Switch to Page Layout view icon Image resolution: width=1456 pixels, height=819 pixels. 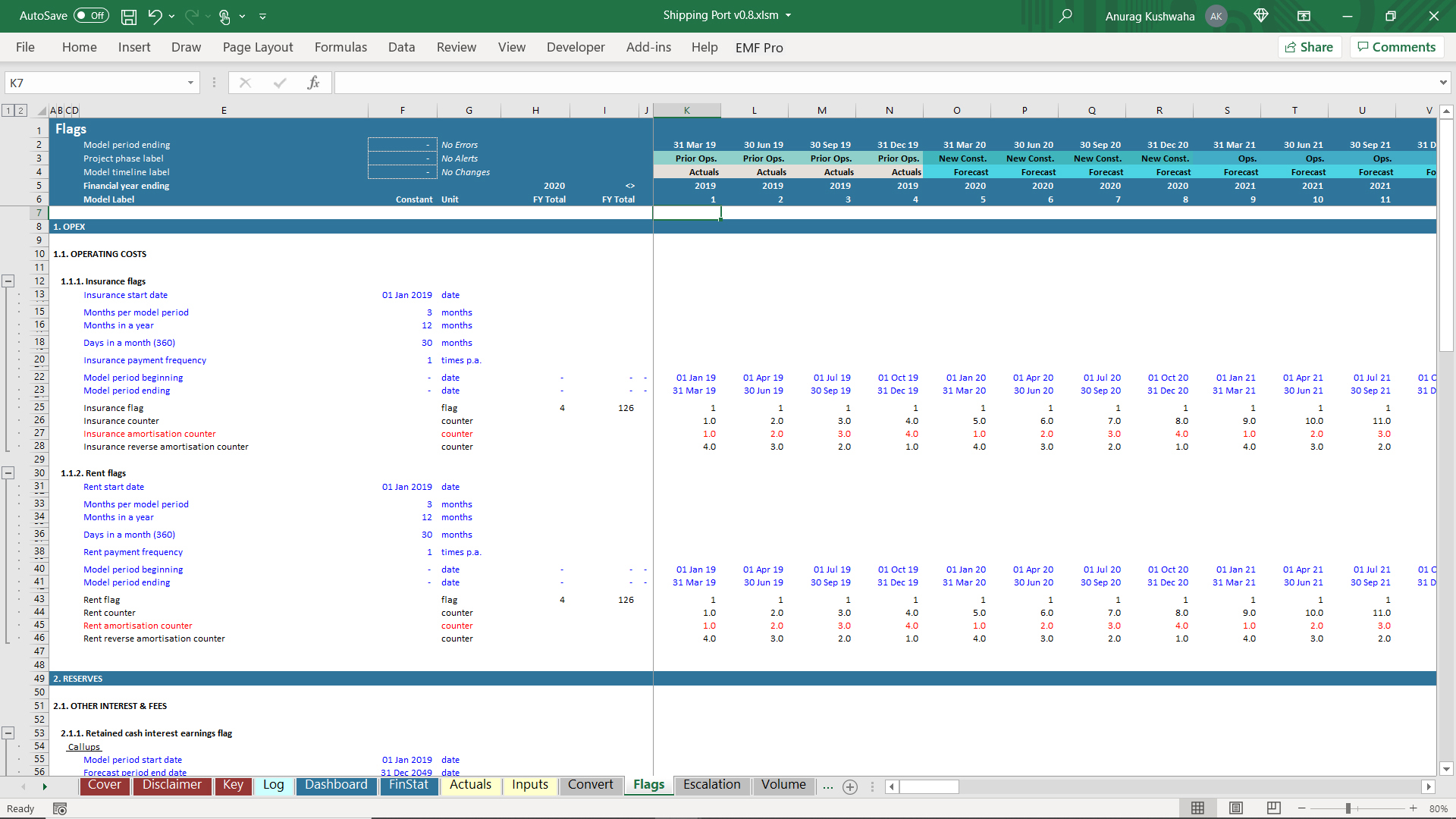[x=1236, y=808]
